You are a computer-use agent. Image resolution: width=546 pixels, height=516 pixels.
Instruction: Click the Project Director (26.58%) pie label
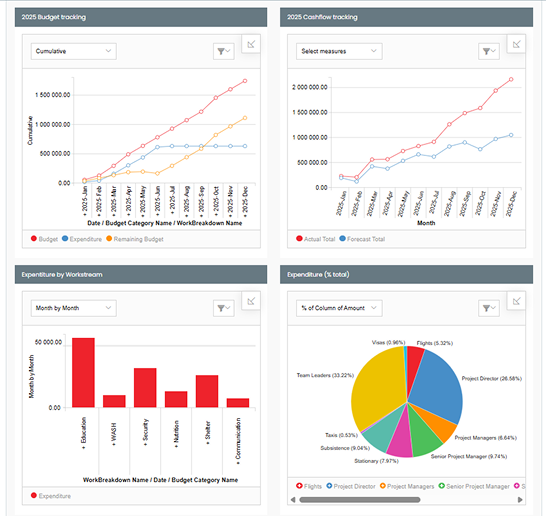(492, 378)
